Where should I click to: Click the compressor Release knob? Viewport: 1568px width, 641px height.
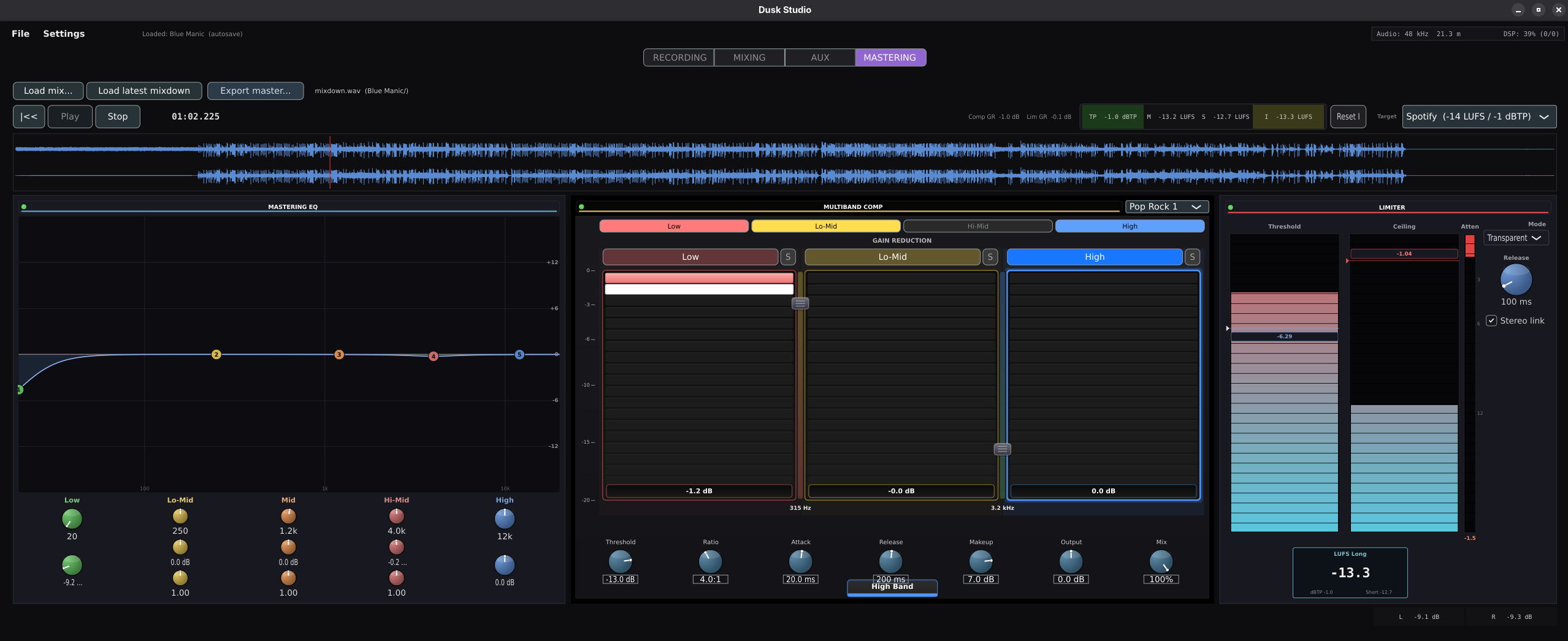pos(891,561)
